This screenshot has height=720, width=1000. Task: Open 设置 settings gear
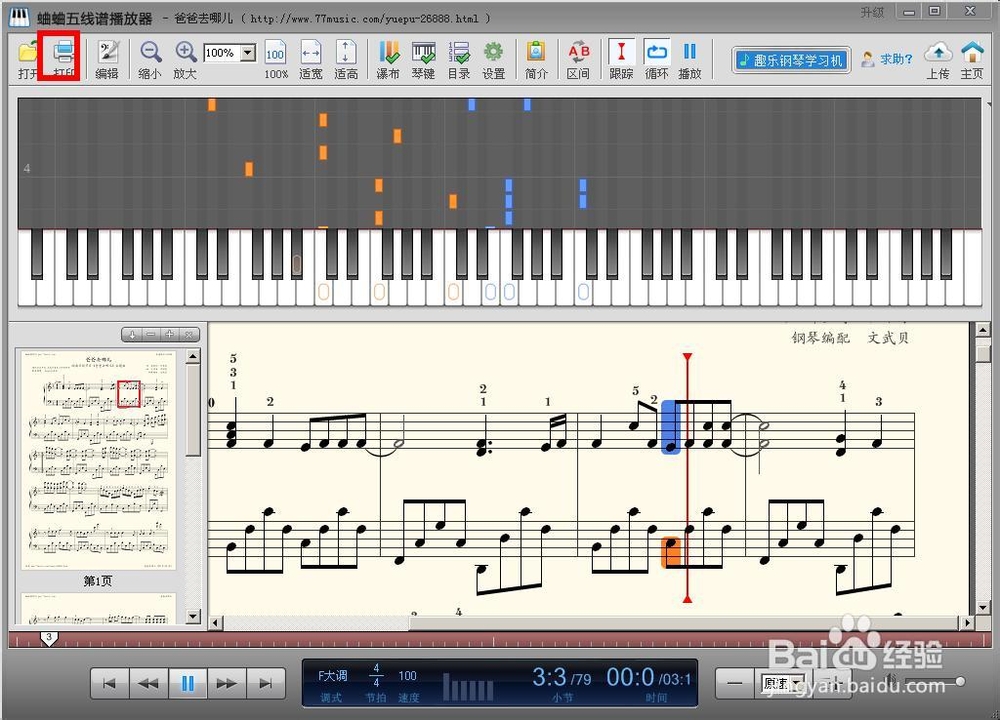click(494, 59)
